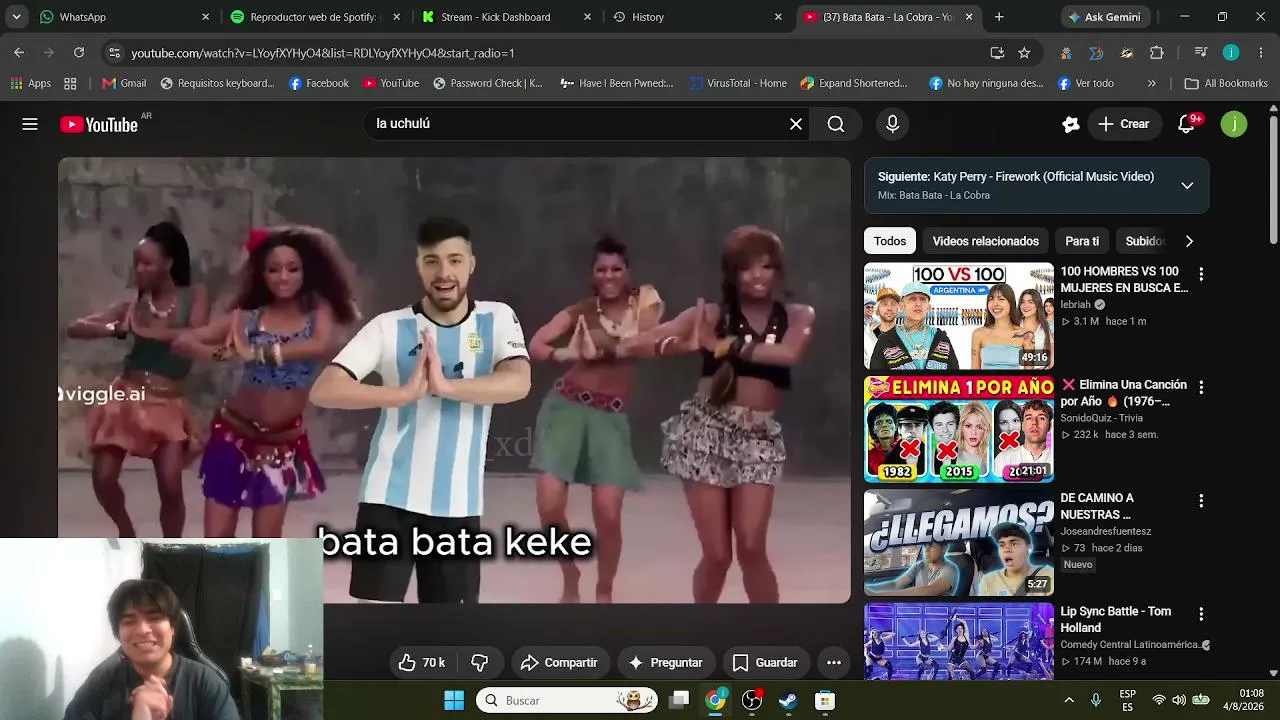
Task: Open the YouTube account avatar menu
Action: (1234, 124)
